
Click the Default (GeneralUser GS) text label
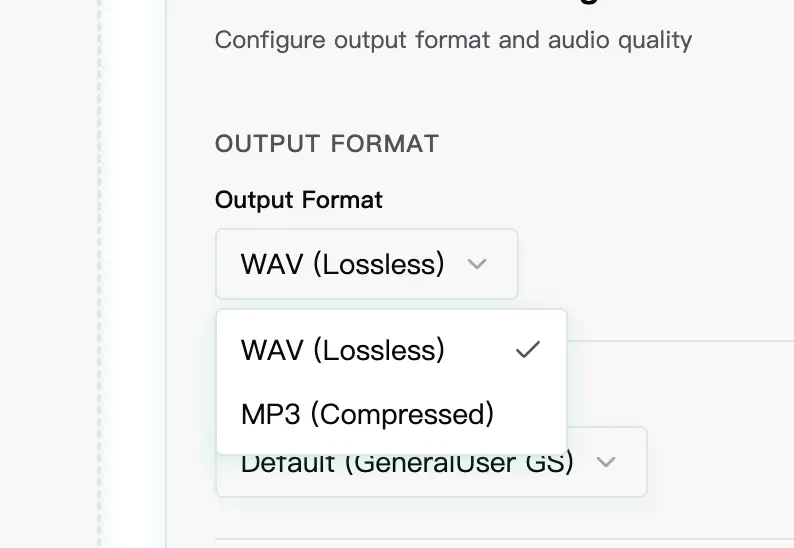(407, 465)
